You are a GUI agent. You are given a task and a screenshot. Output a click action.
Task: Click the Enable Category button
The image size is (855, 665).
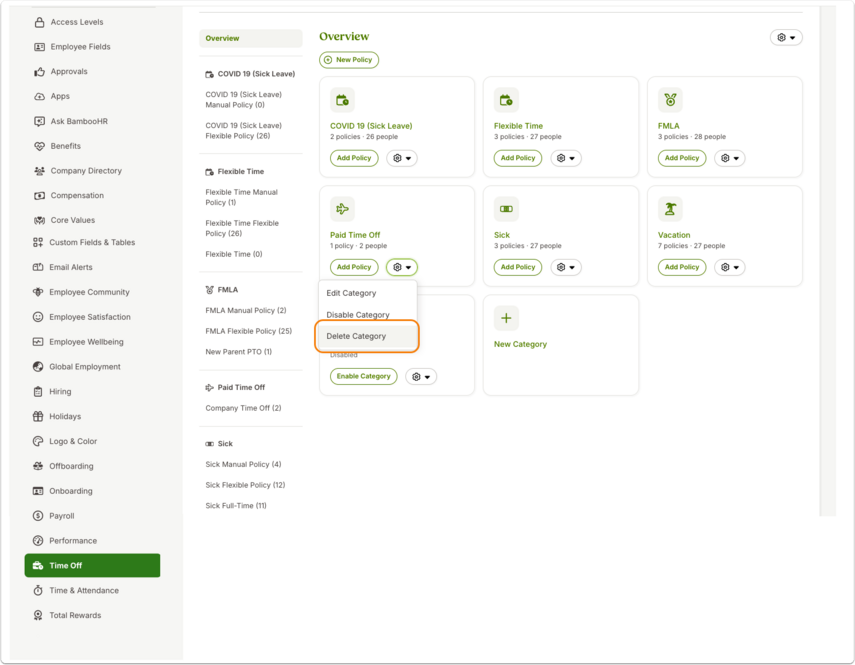tap(364, 377)
